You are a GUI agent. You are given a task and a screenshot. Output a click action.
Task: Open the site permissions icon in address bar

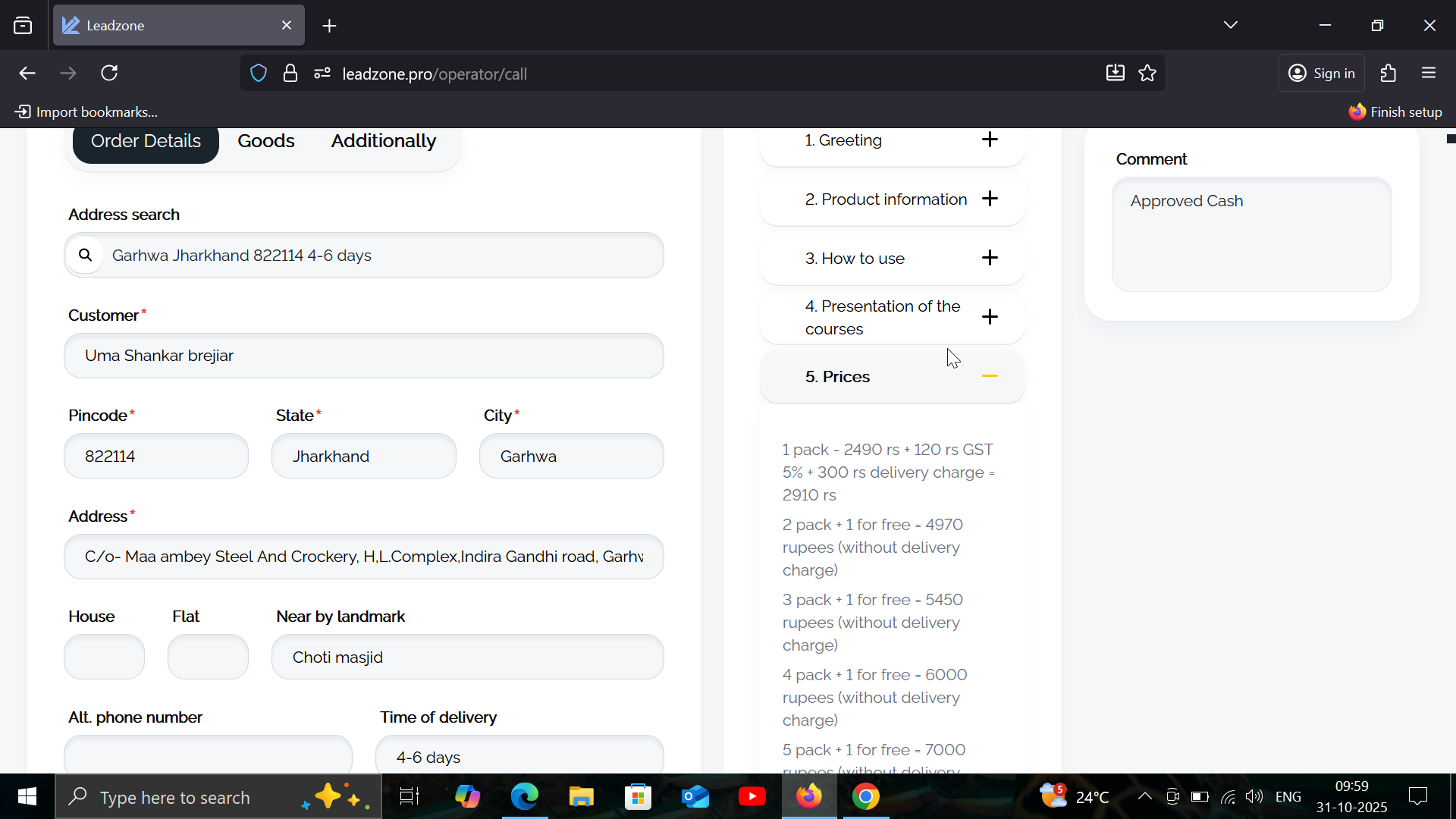coord(322,74)
